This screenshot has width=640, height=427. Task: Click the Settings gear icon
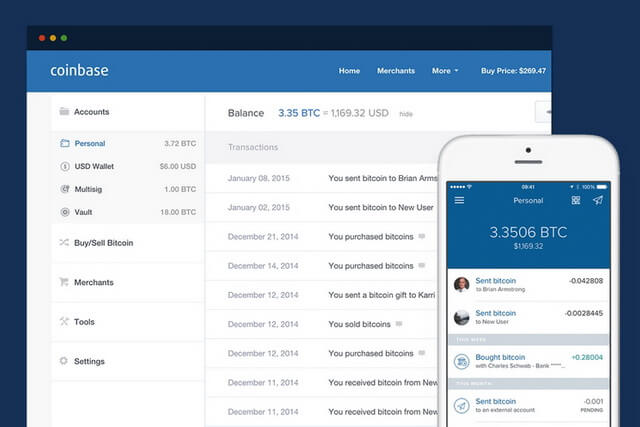pos(64,361)
